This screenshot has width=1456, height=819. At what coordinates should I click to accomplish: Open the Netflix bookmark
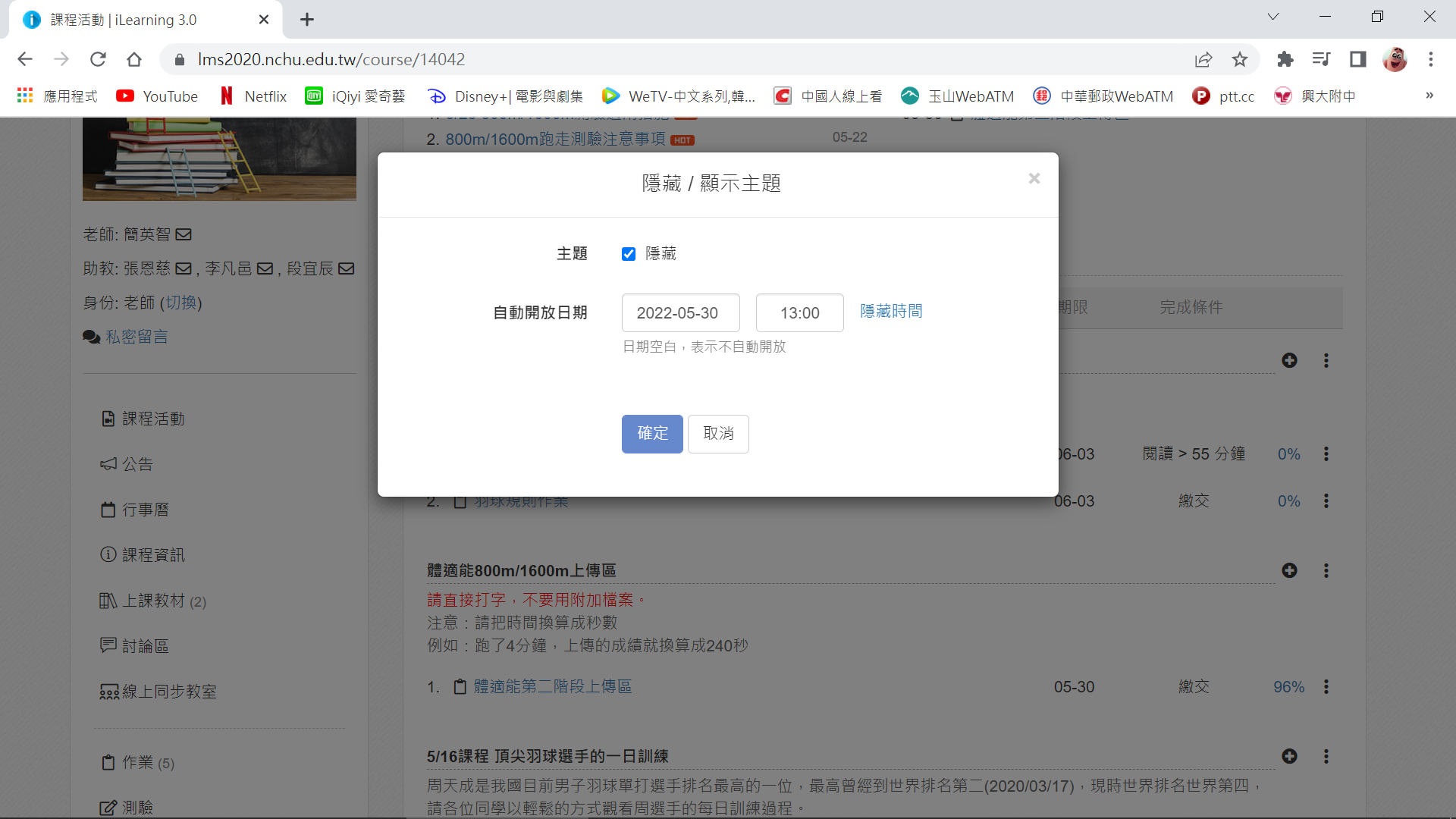[x=253, y=96]
